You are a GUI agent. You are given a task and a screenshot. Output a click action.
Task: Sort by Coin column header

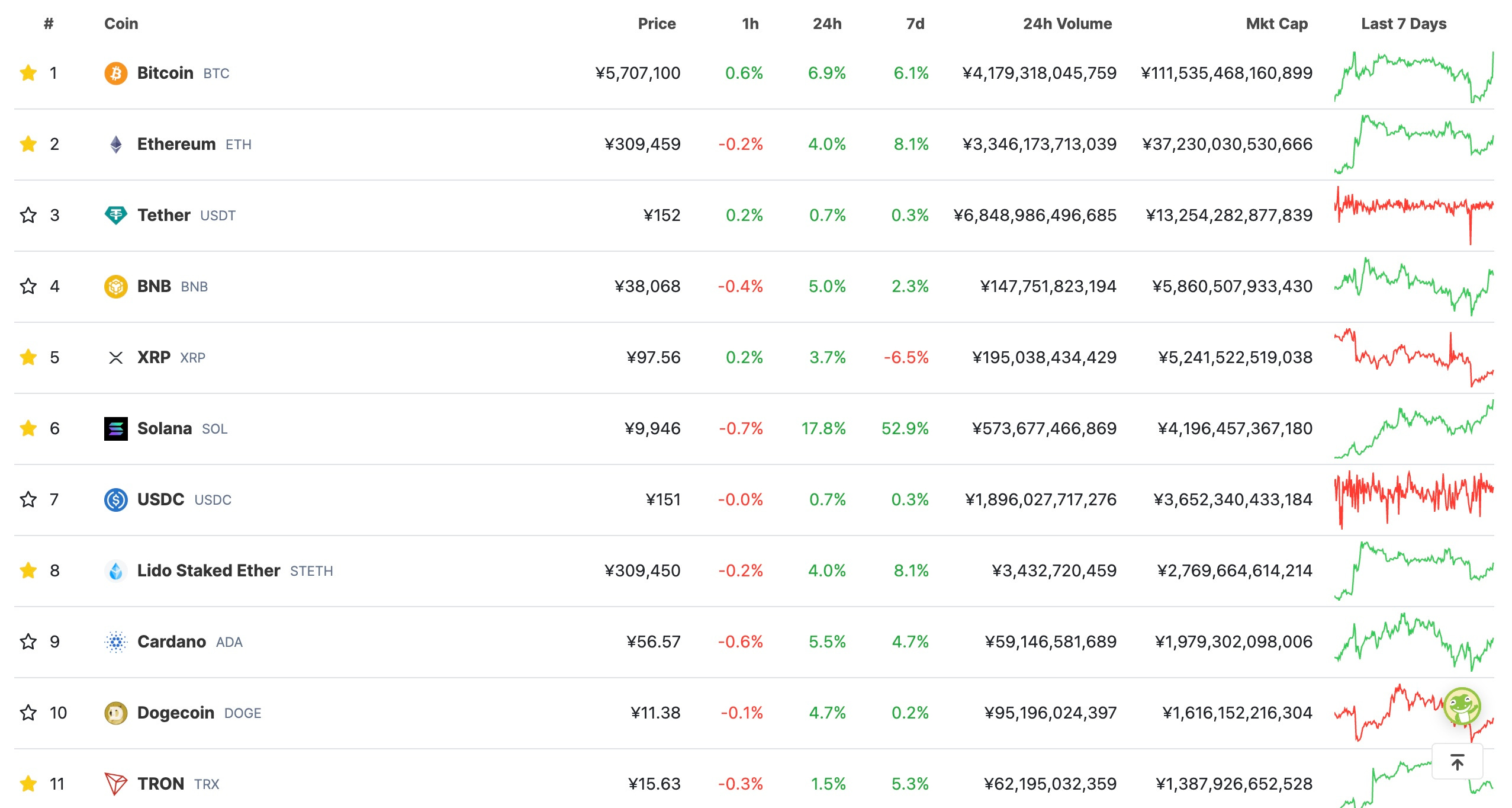(121, 24)
